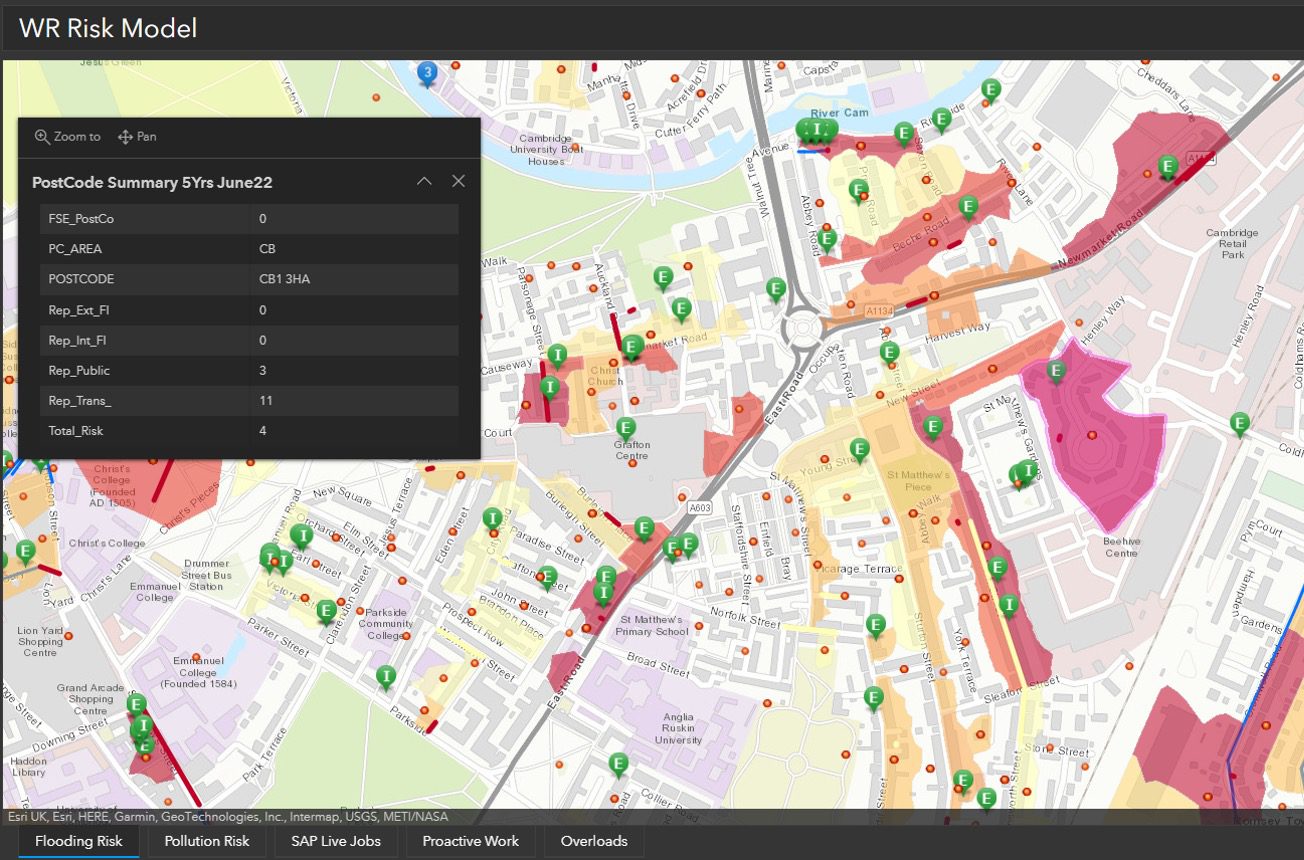Select green I marker on Parkside street
This screenshot has width=1304, height=860.
(x=386, y=677)
